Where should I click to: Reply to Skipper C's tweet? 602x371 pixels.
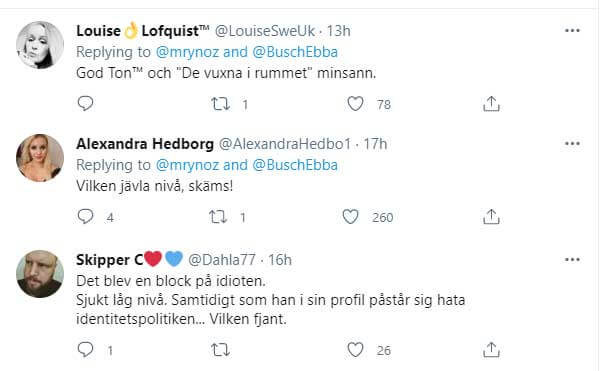click(85, 349)
